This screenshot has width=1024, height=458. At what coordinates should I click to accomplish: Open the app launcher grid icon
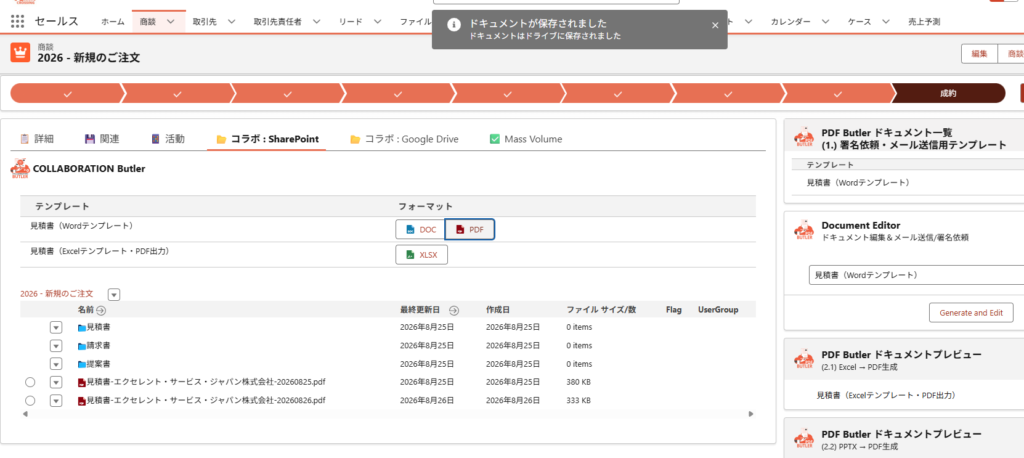pyautogui.click(x=18, y=22)
